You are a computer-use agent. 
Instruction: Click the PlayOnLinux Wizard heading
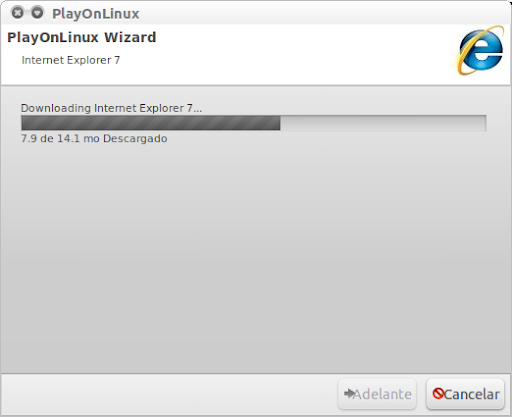[x=82, y=37]
